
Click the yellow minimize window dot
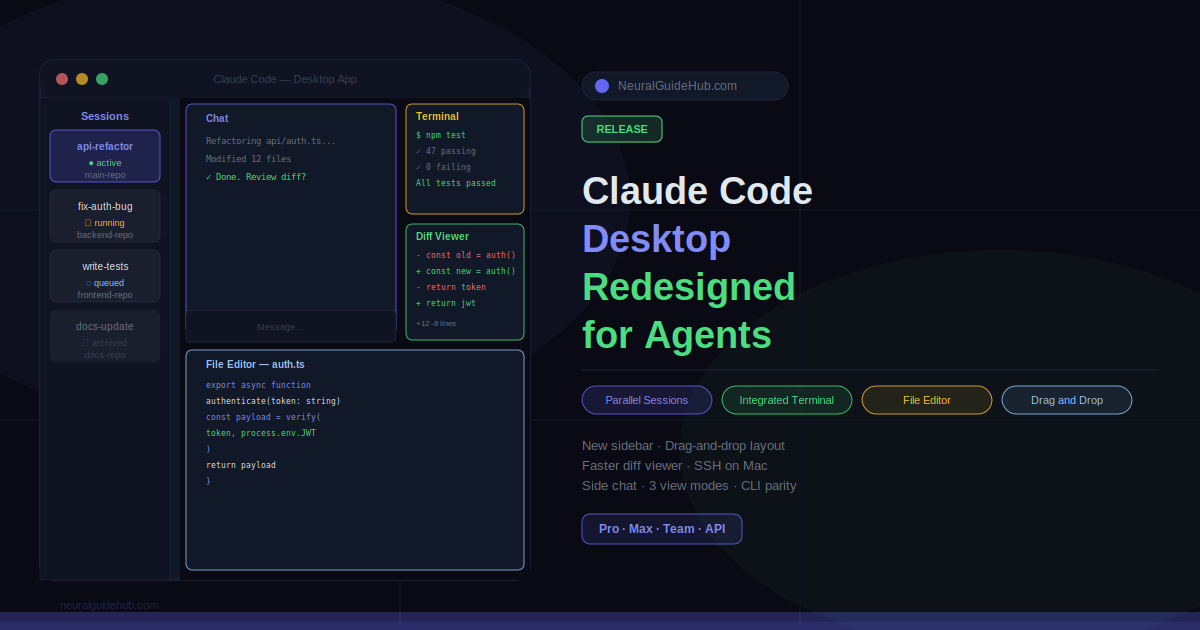[82, 79]
